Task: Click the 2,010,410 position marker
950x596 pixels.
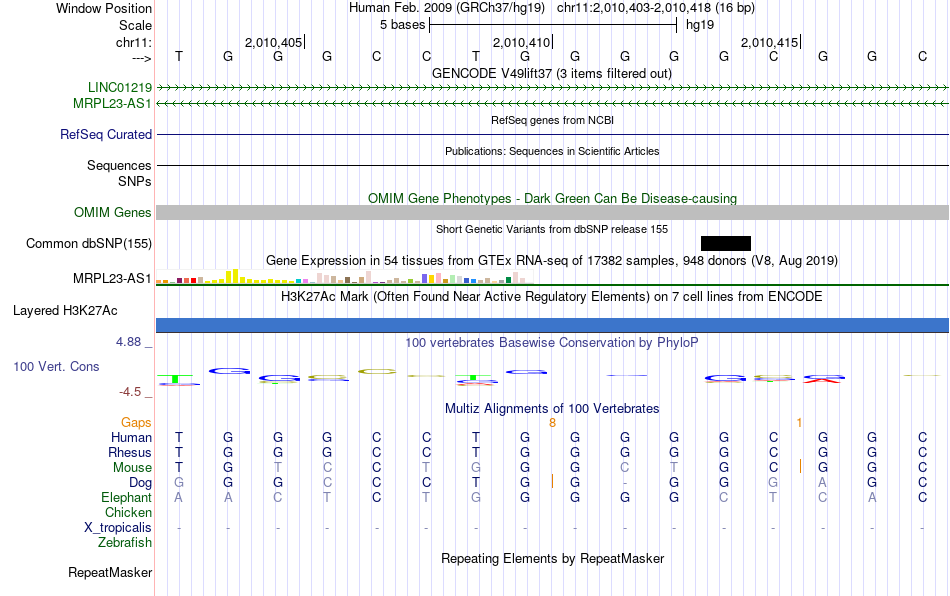Action: (521, 42)
